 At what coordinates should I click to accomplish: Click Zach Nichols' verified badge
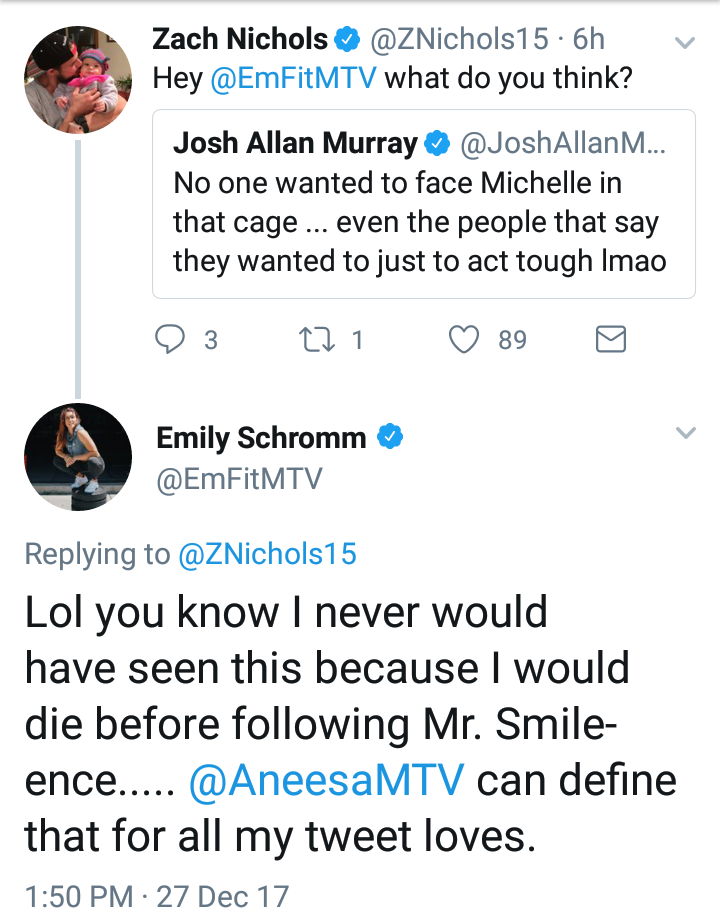tap(347, 39)
